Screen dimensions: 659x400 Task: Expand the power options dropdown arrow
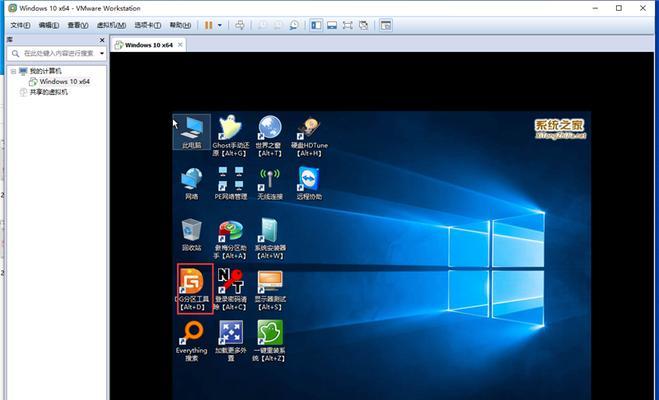pyautogui.click(x=220, y=25)
